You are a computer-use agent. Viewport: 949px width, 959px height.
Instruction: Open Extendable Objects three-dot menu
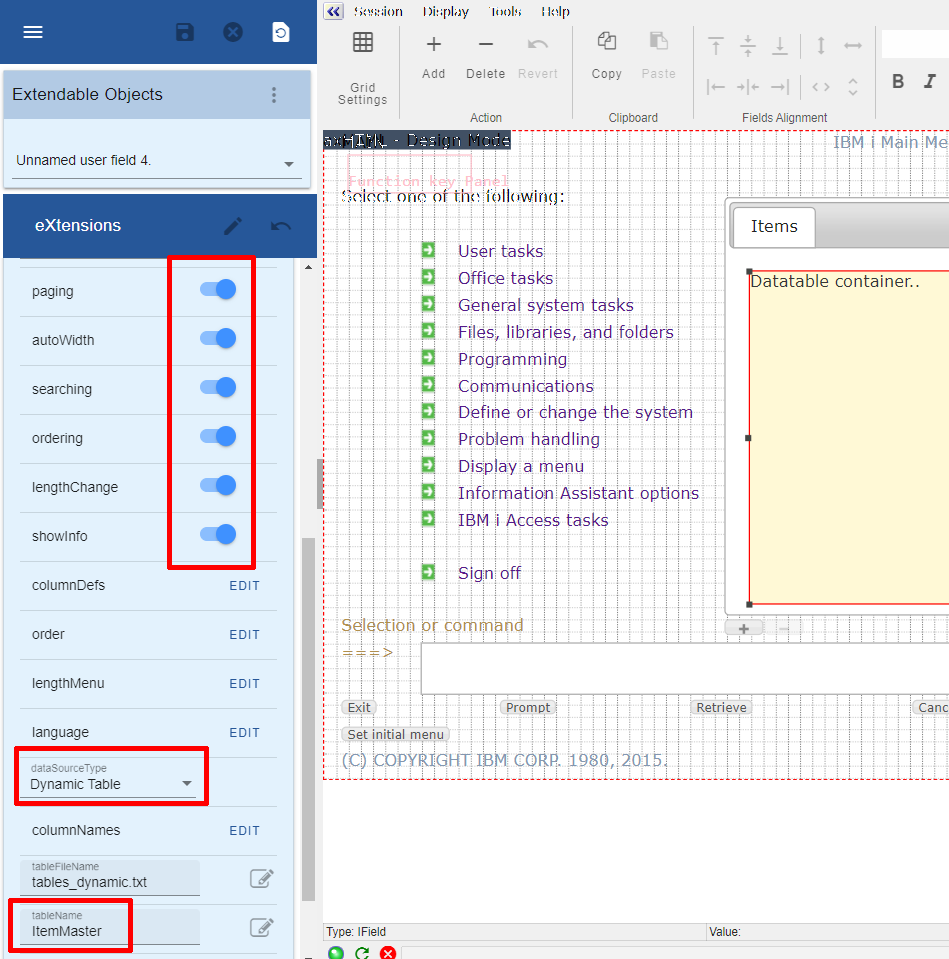click(x=274, y=95)
